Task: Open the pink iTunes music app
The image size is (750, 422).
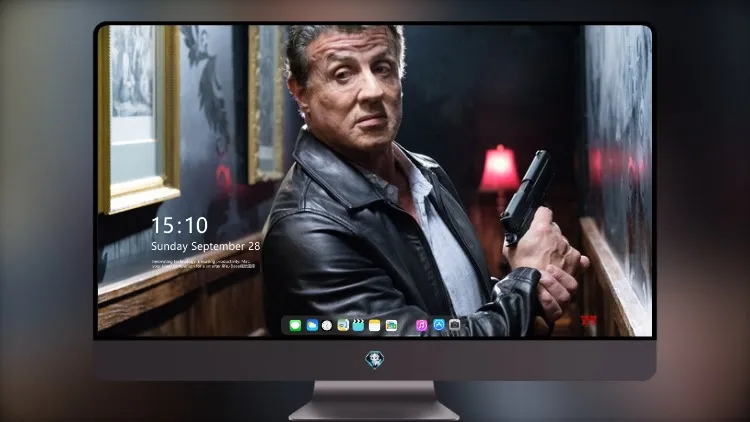Action: 421,326
